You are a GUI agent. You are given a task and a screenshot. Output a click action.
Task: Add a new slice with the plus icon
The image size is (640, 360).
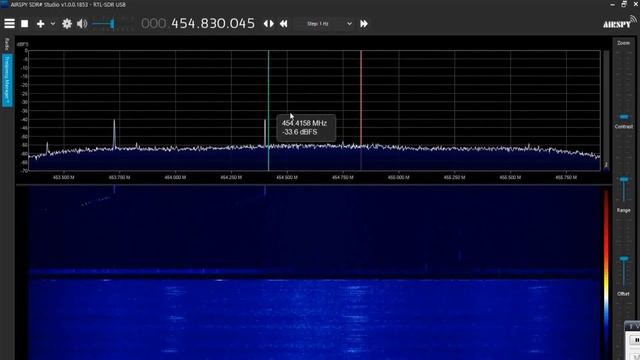[x=40, y=24]
